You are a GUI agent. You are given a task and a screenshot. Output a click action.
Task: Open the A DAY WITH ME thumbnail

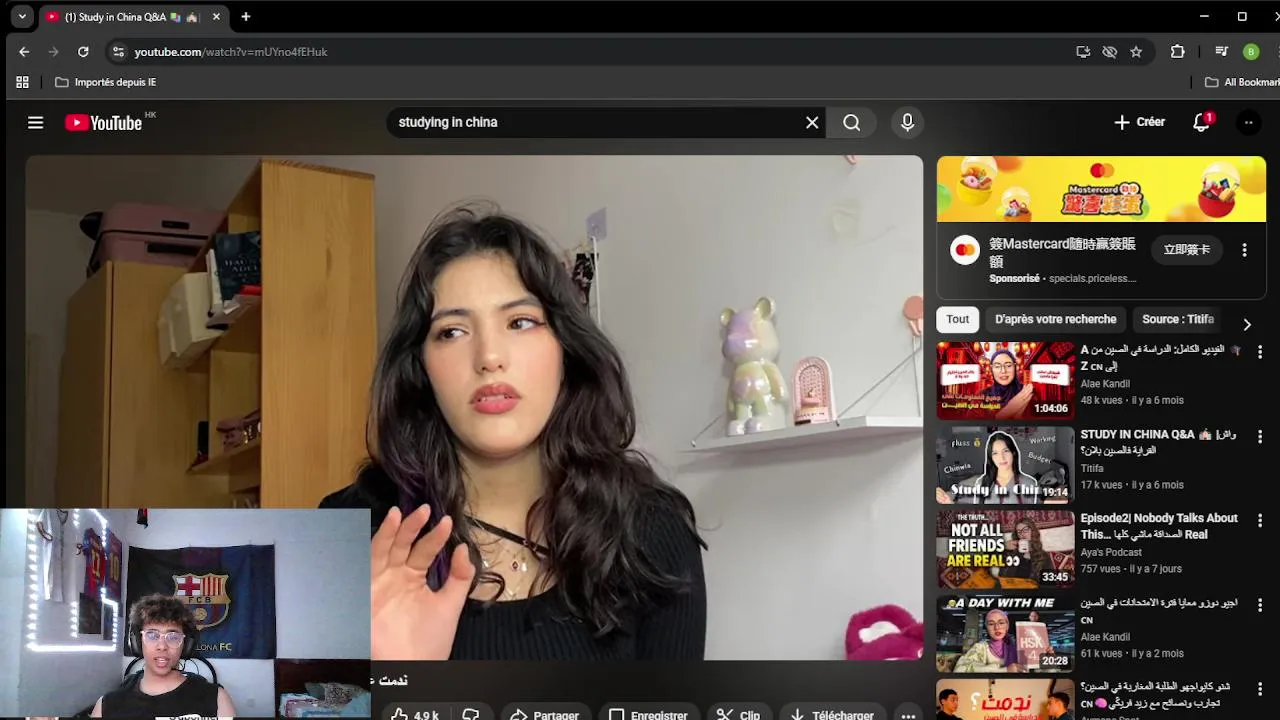[1005, 633]
